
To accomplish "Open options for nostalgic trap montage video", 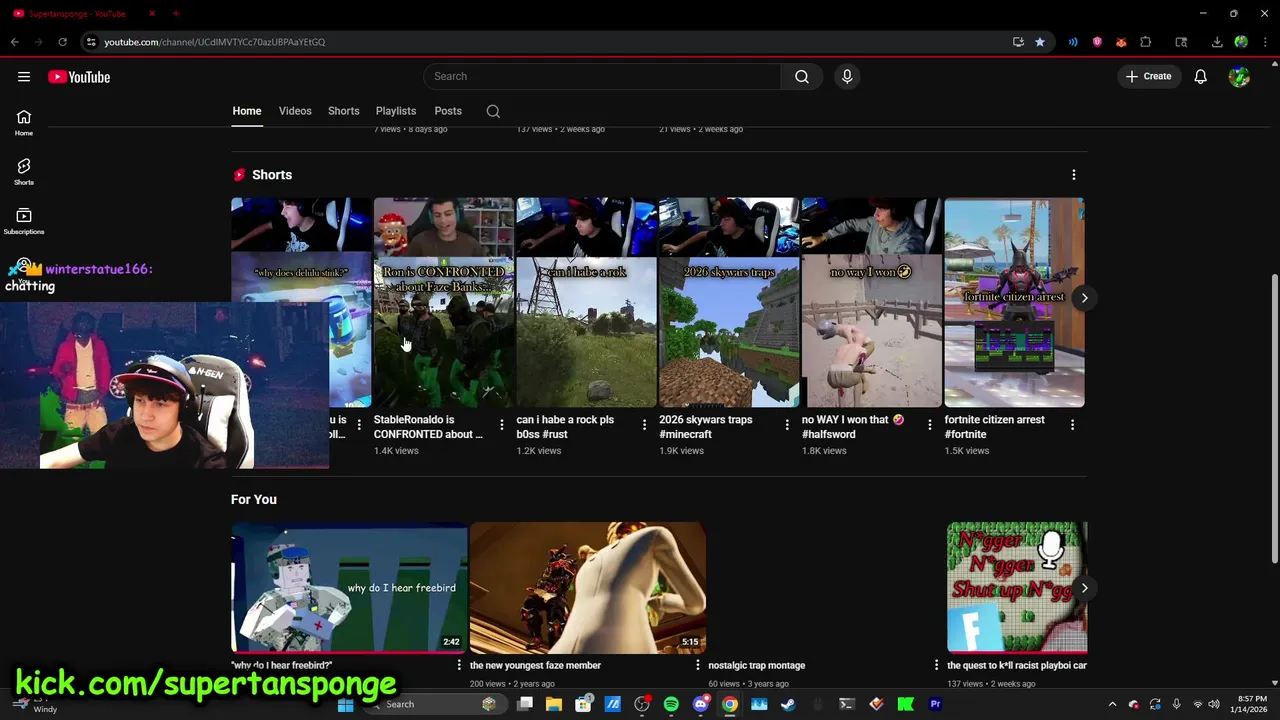I will pyautogui.click(x=936, y=665).
